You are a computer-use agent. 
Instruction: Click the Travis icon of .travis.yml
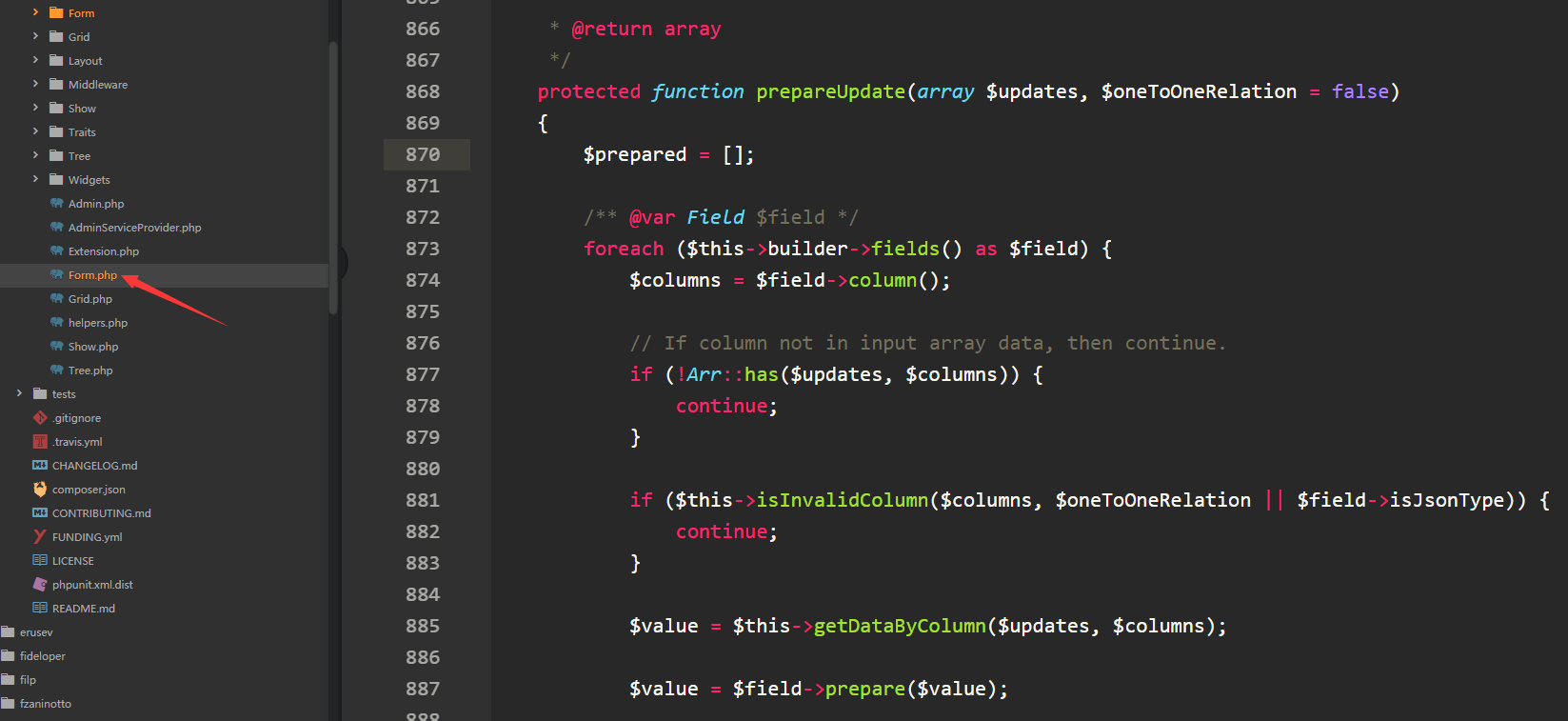[x=40, y=441]
